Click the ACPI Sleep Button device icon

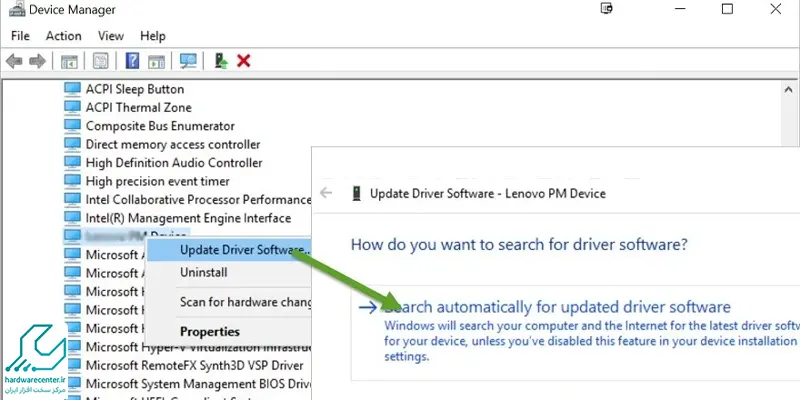click(72, 89)
